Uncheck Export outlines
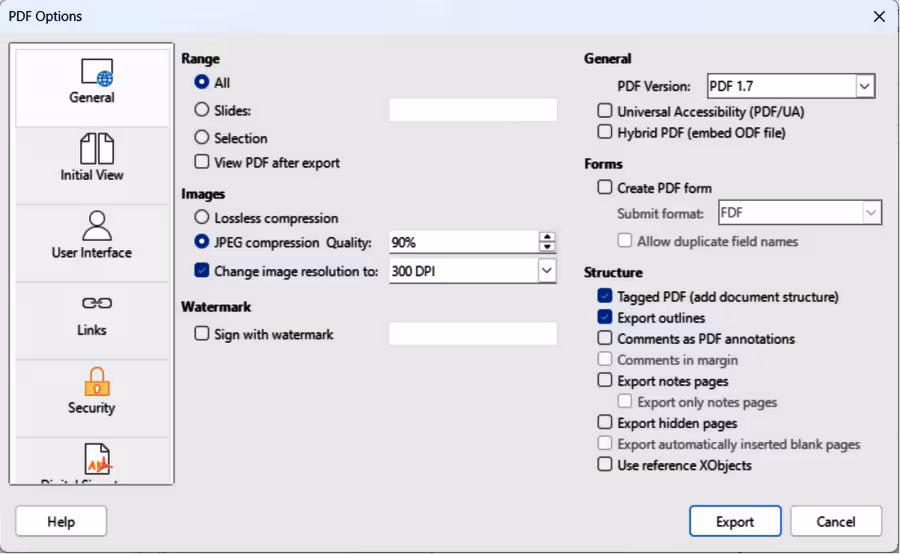This screenshot has height=554, width=900. [x=604, y=317]
